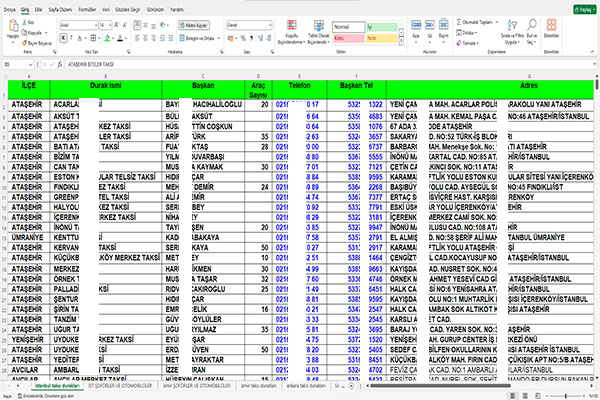The image size is (600, 400).
Task: Apply the green İyi cell style
Action: 382,27
